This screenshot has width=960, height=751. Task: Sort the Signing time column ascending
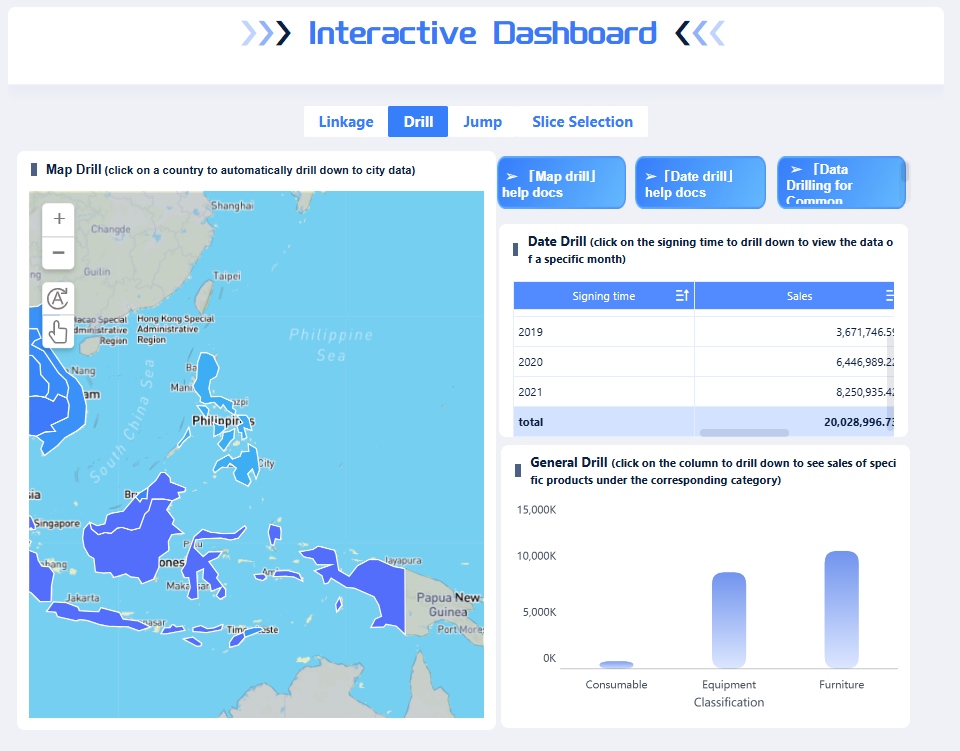click(x=682, y=296)
